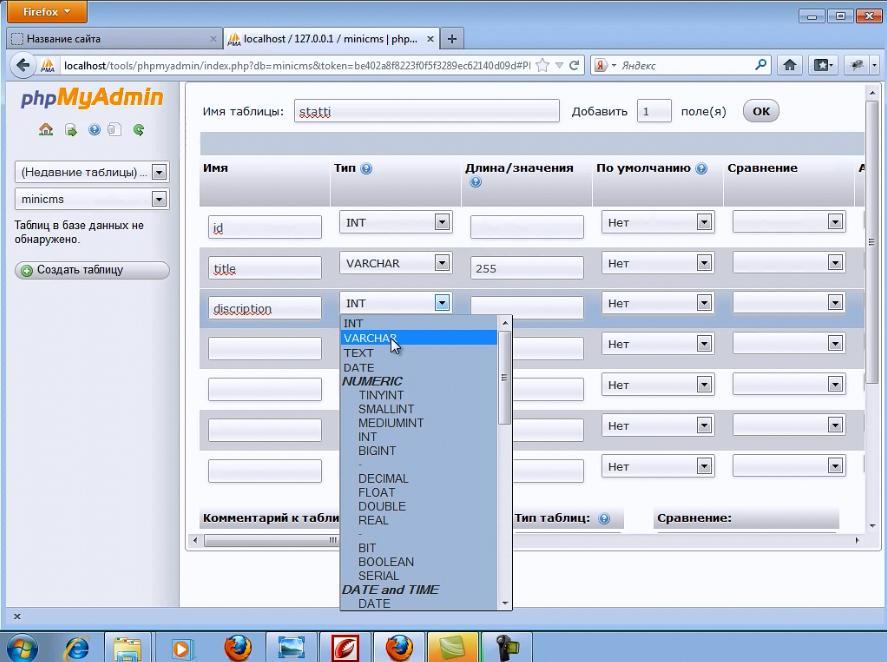This screenshot has height=662, width=887.
Task: Click the Имя таблицы input field
Action: coord(426,112)
